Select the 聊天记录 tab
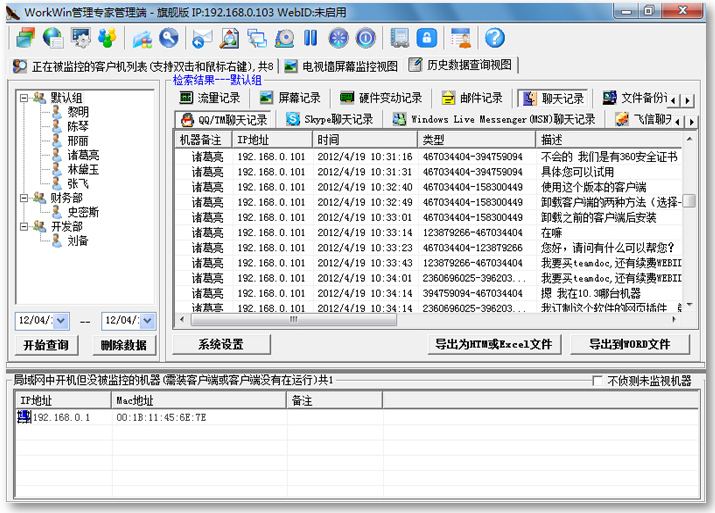715x513 pixels. 553,98
